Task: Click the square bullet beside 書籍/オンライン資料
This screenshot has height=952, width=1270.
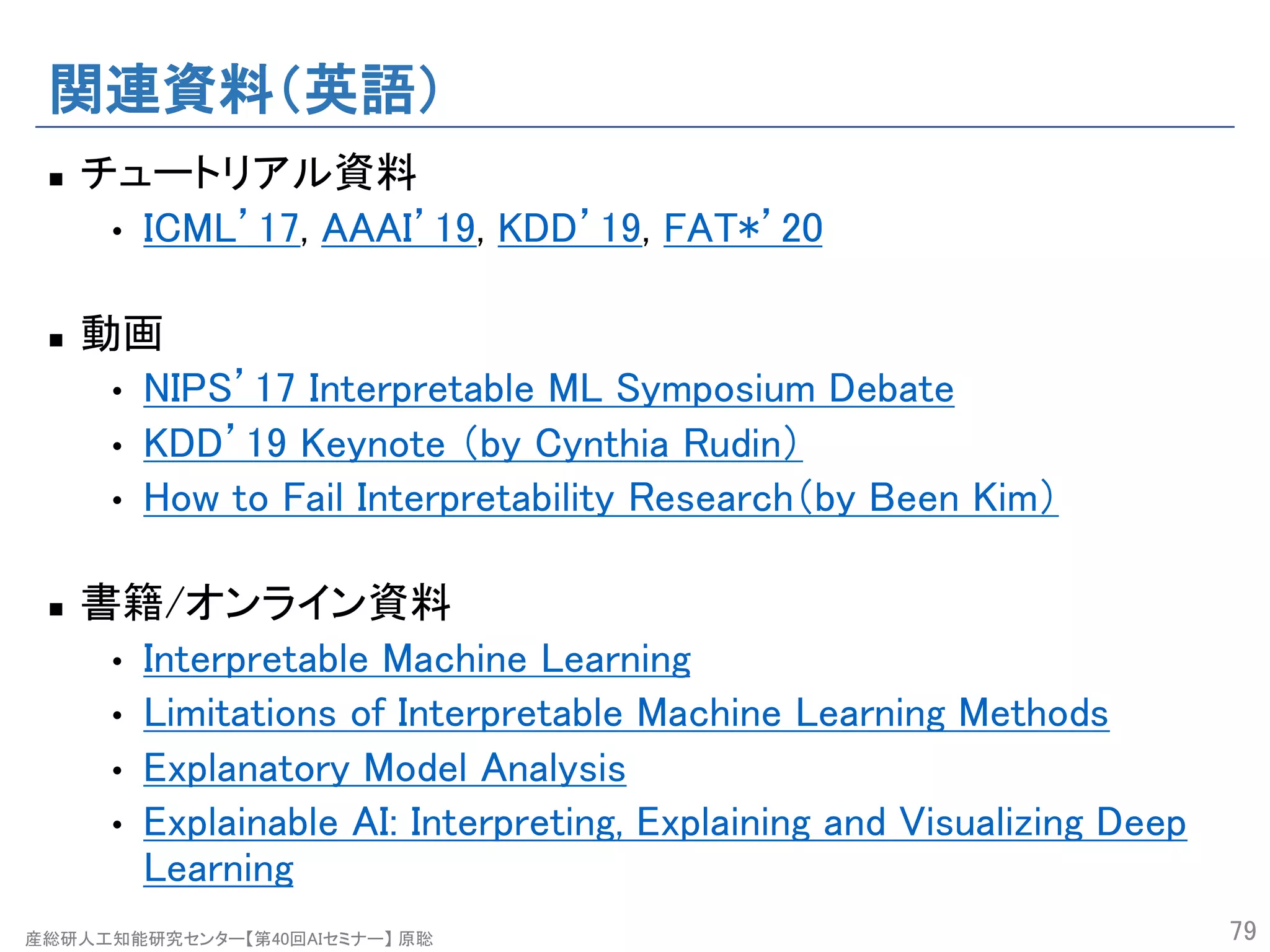Action: coord(56,609)
